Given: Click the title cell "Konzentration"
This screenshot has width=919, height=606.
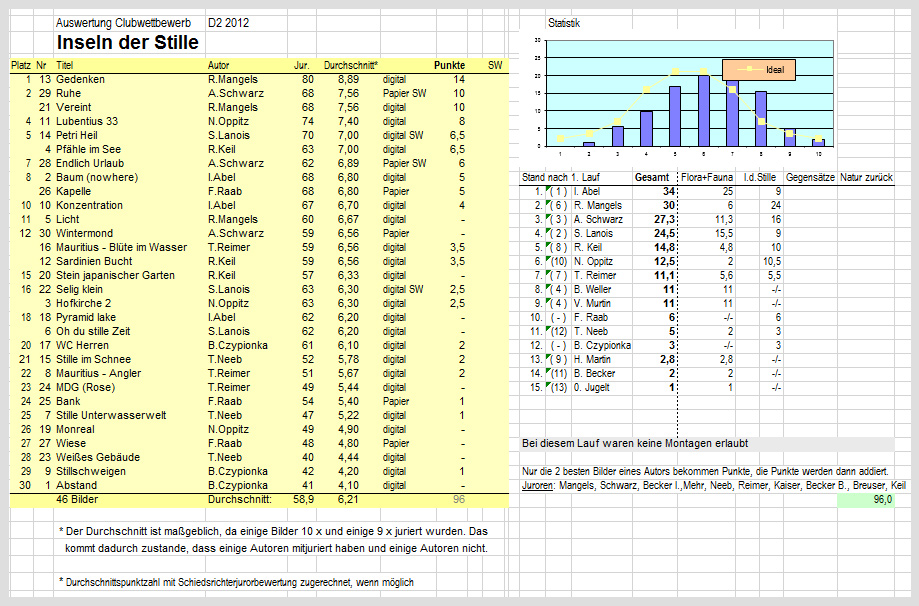Looking at the screenshot, I should [90, 206].
